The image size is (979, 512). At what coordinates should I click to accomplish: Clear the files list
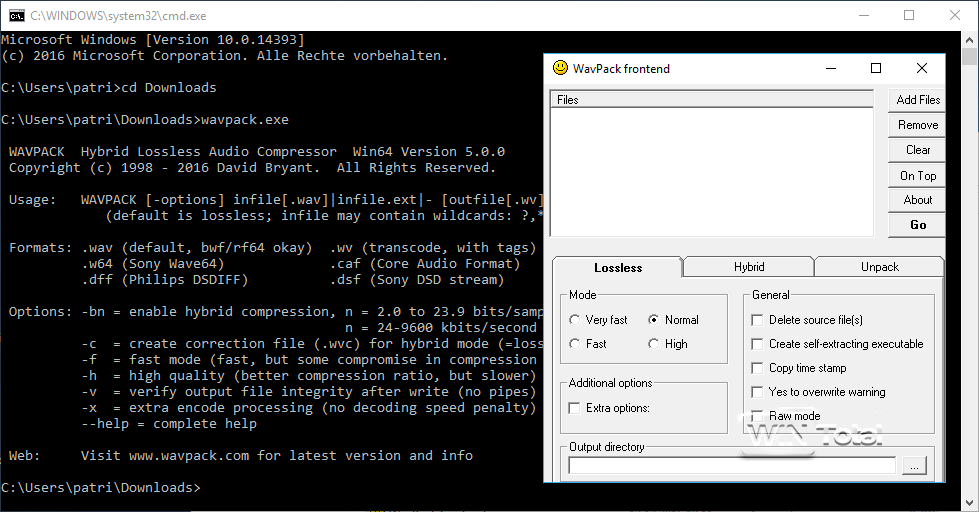click(x=917, y=150)
